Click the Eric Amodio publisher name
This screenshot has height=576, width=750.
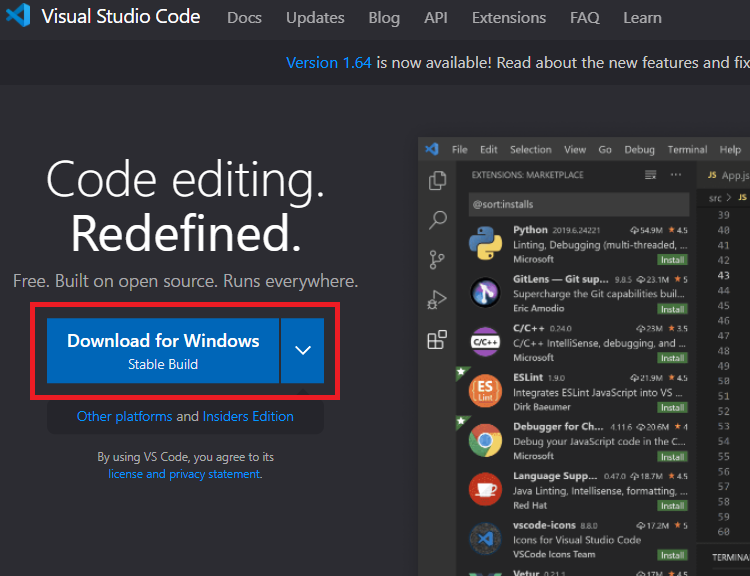pos(538,309)
